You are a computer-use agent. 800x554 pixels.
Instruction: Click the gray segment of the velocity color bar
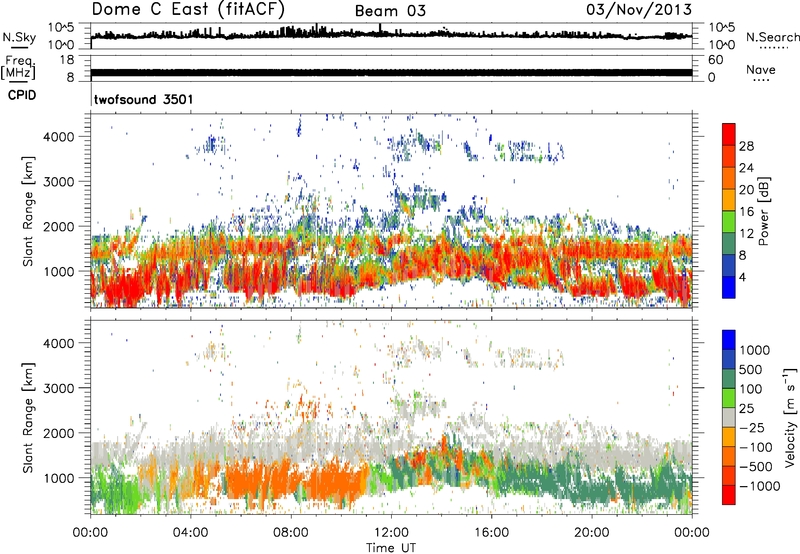(729, 417)
